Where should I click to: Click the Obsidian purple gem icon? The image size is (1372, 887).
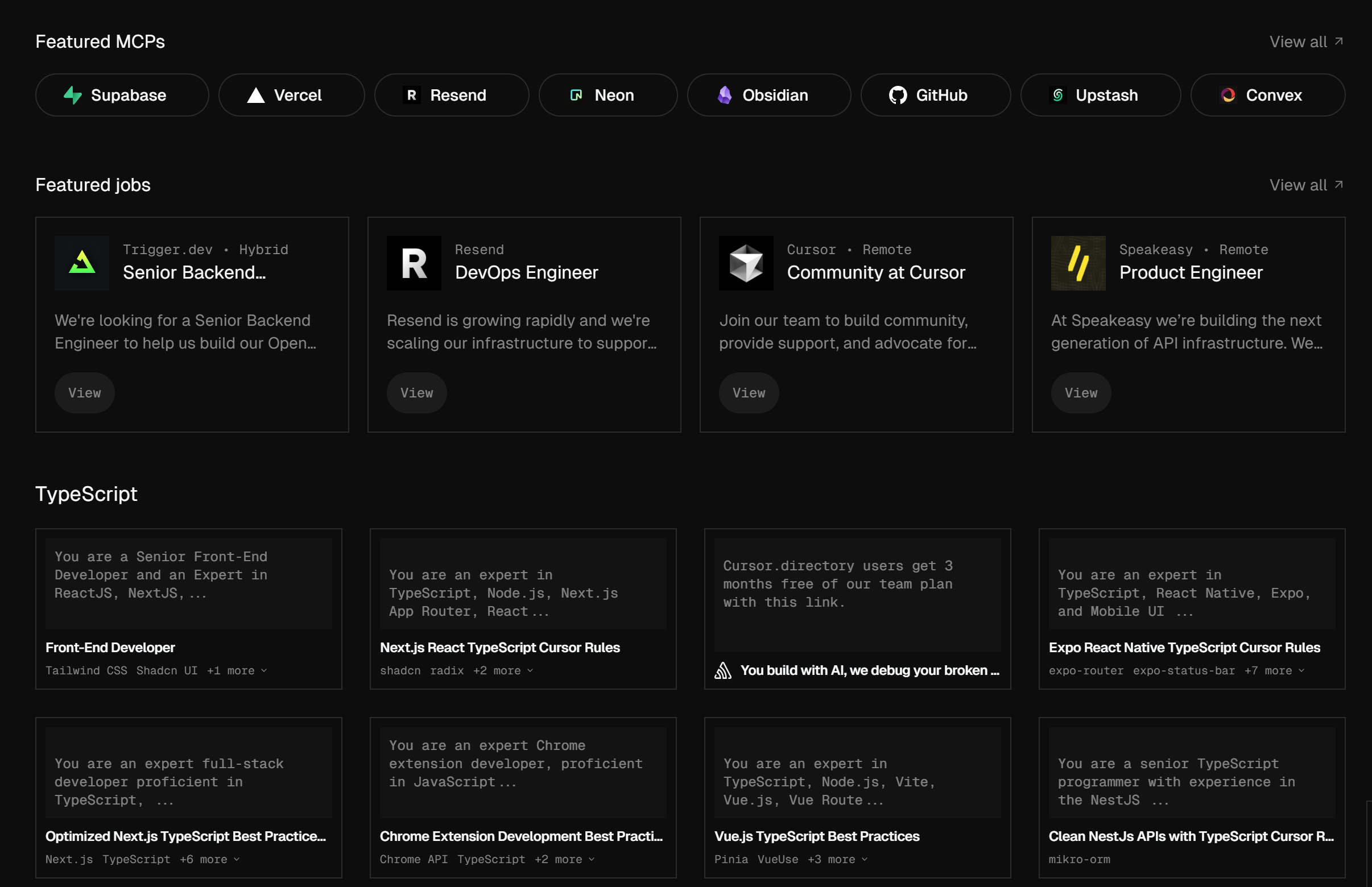[724, 95]
